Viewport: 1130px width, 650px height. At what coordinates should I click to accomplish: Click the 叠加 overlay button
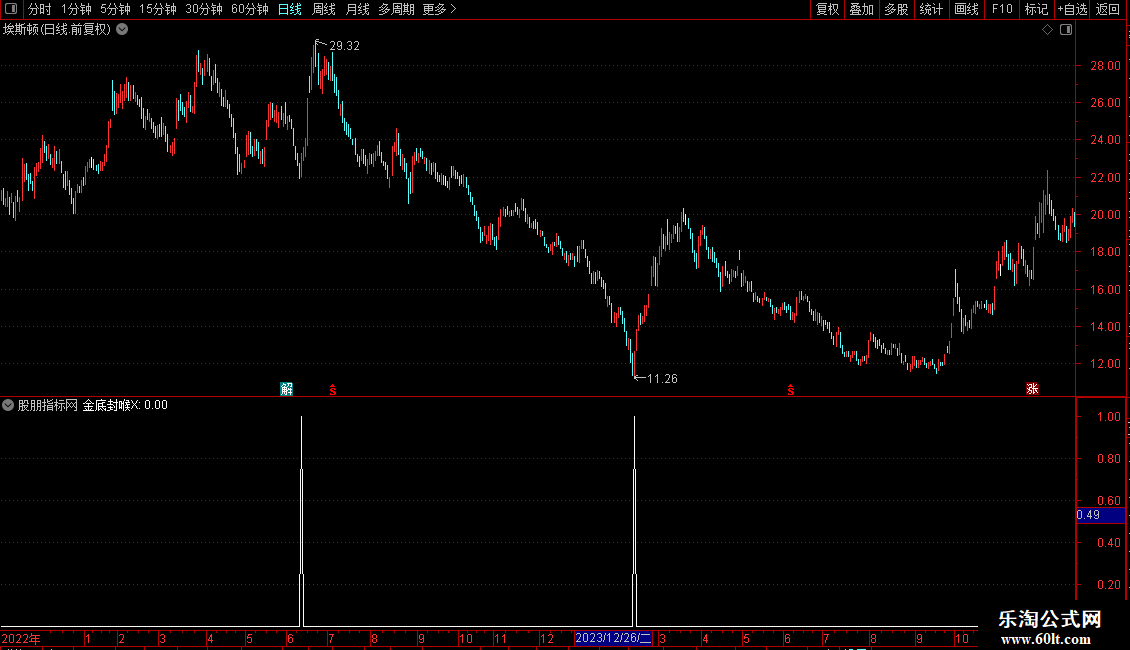[861, 9]
